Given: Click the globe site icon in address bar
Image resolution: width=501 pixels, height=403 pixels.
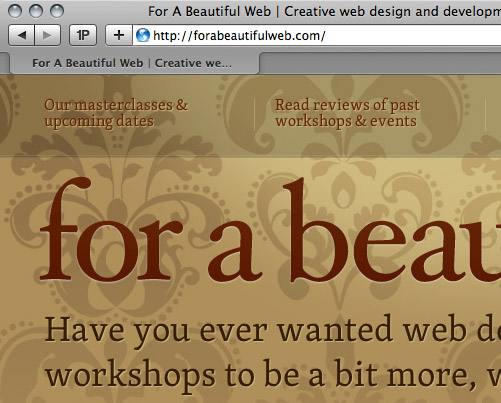Looking at the screenshot, I should [143, 35].
